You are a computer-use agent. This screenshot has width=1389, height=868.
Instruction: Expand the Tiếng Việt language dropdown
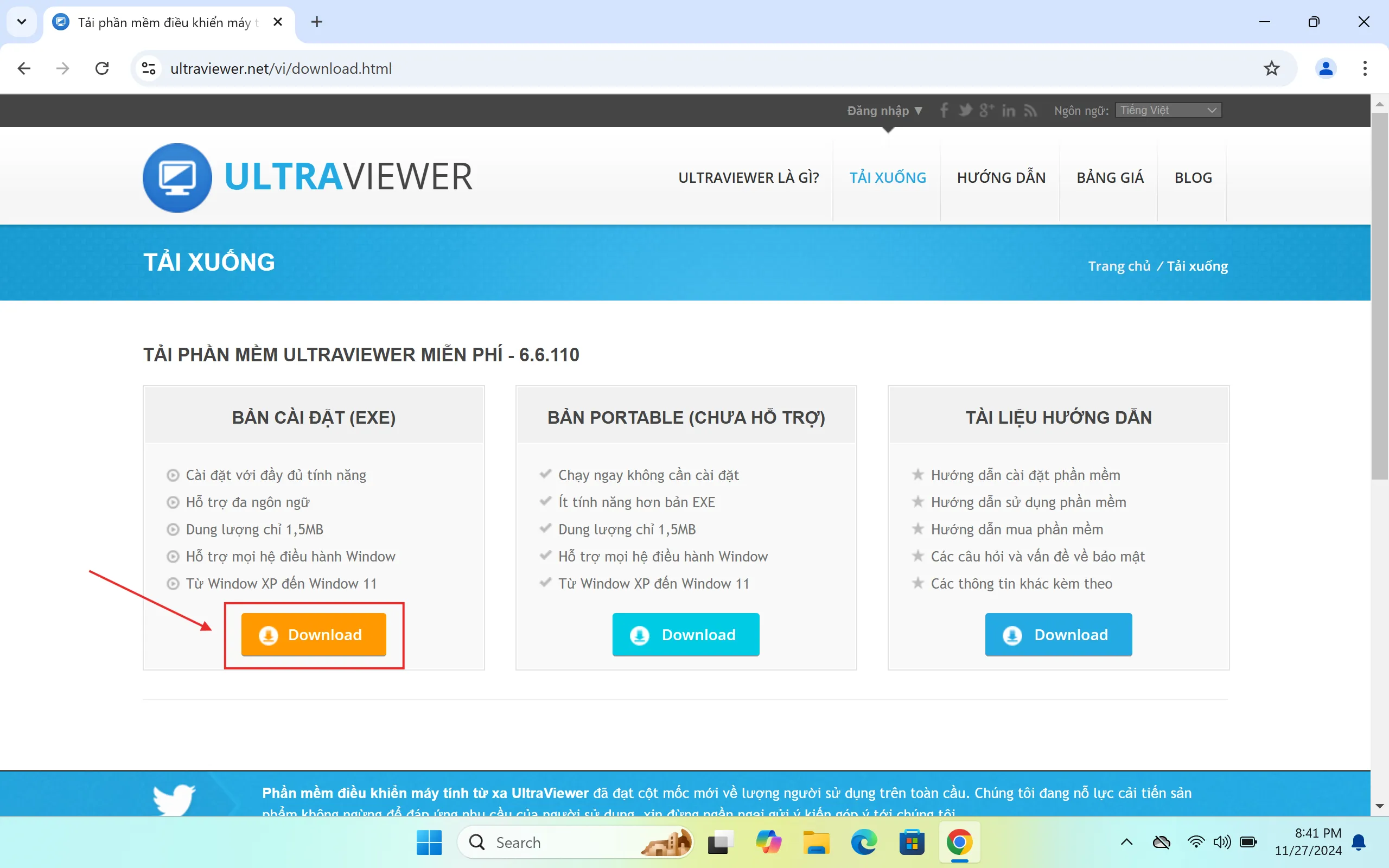(1168, 110)
